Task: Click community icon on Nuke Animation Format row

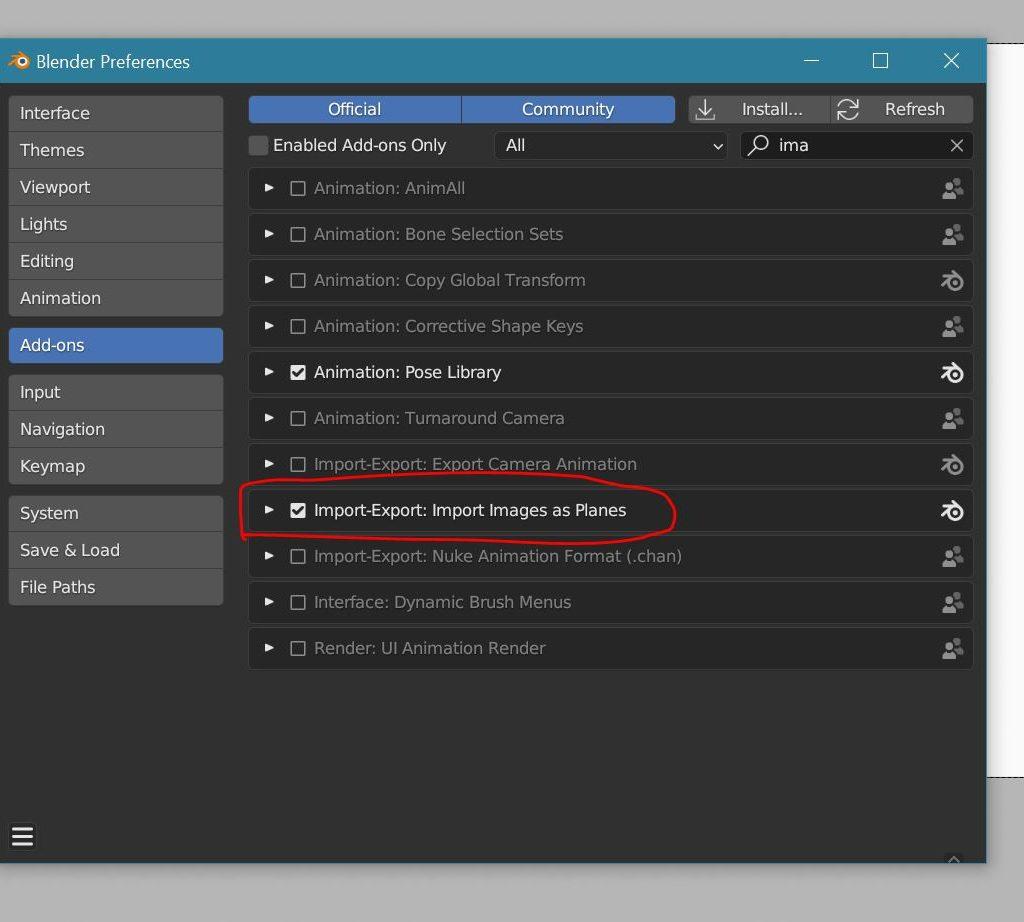Action: (x=952, y=556)
